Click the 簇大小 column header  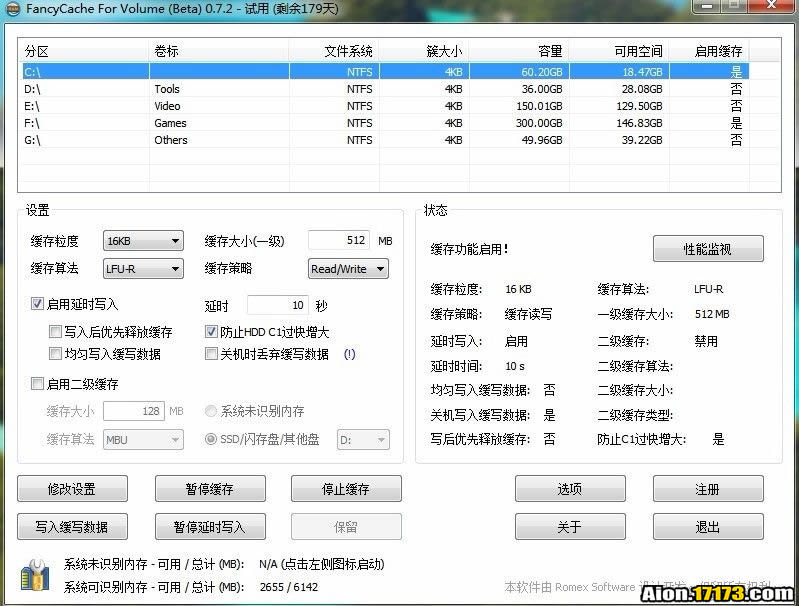pyautogui.click(x=424, y=51)
